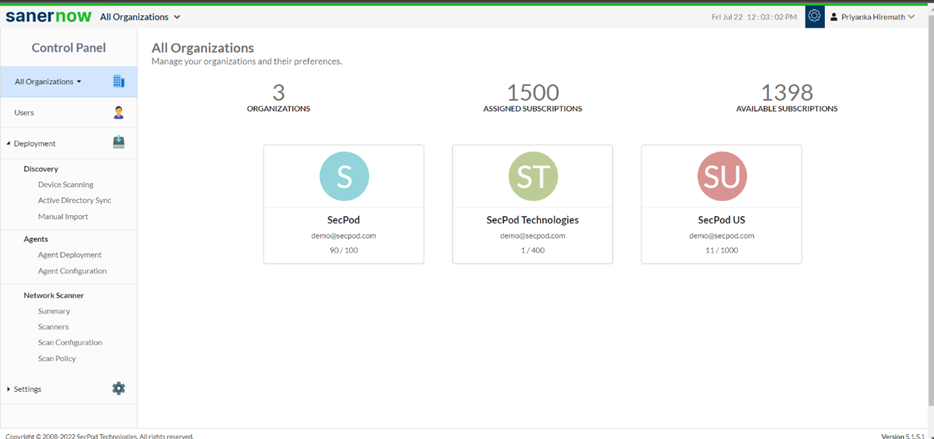934x439 pixels.
Task: Open Active Directory Sync
Action: point(74,201)
